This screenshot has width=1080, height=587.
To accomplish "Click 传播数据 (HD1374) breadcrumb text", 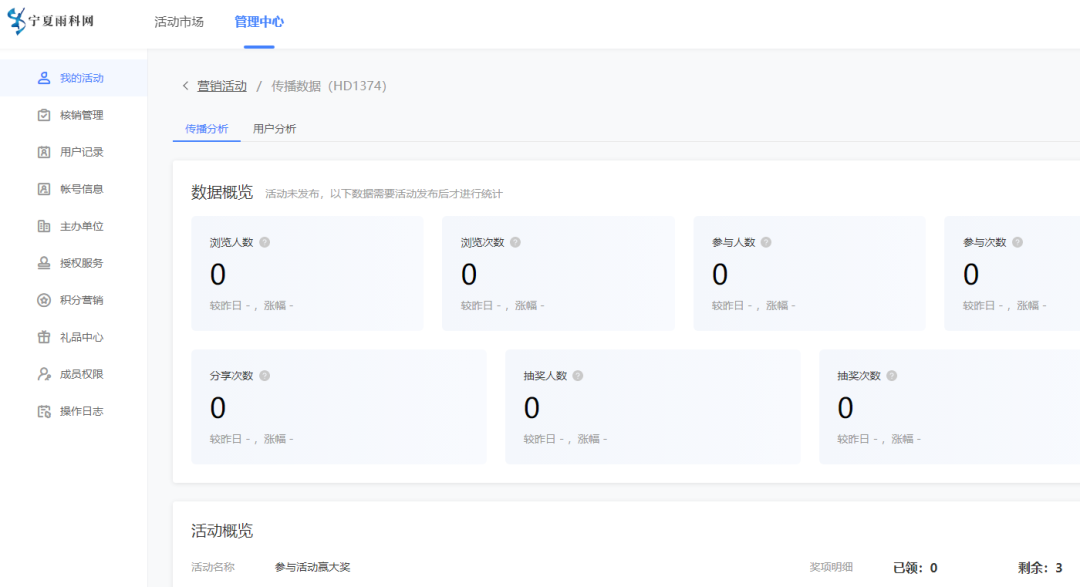I will tap(329, 86).
